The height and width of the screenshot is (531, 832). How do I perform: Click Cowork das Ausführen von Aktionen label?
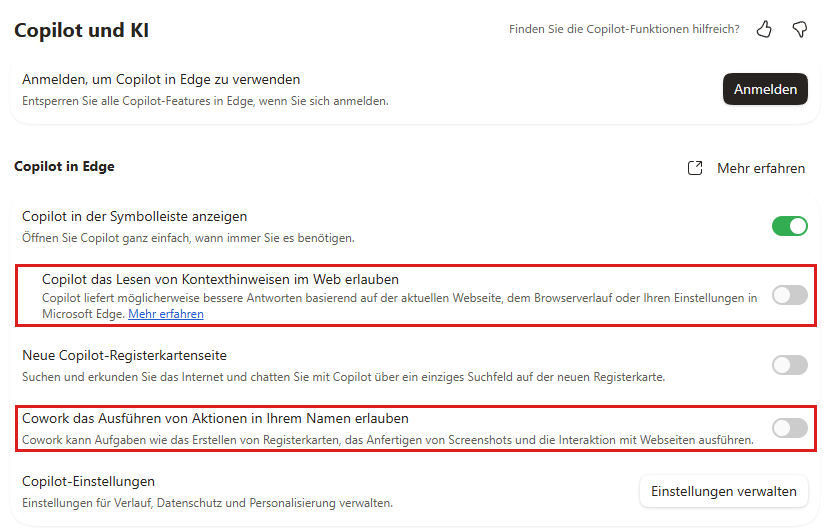[x=215, y=419]
